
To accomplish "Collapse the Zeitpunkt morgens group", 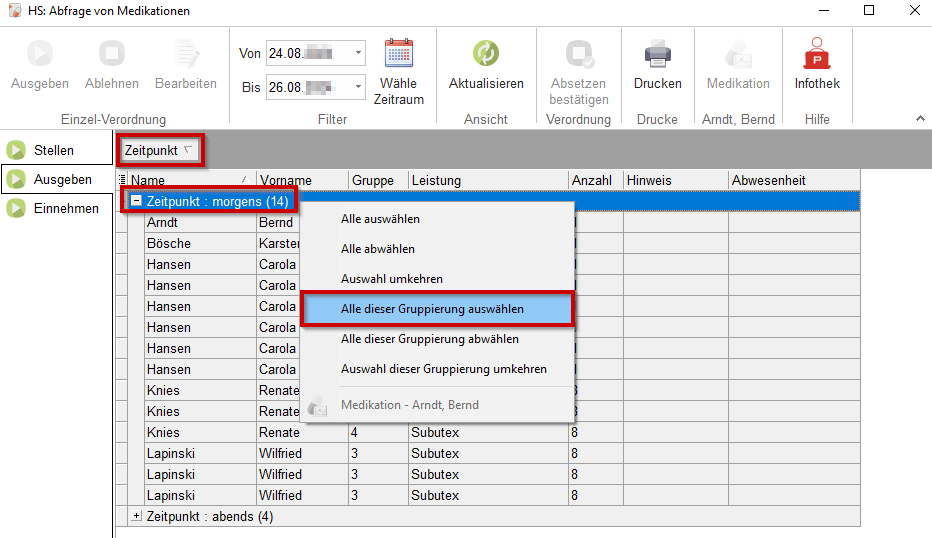I will coord(136,201).
